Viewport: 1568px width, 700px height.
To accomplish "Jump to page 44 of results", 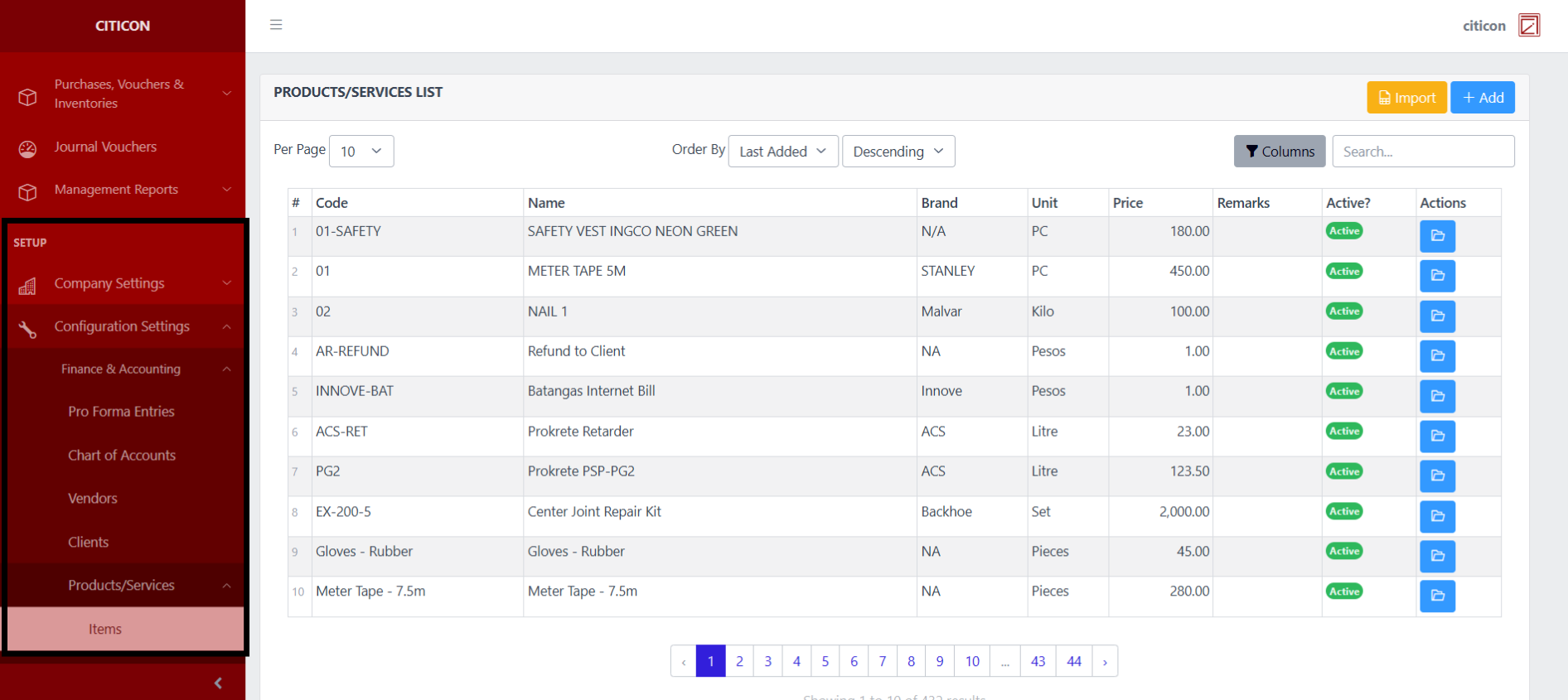I will pyautogui.click(x=1074, y=661).
